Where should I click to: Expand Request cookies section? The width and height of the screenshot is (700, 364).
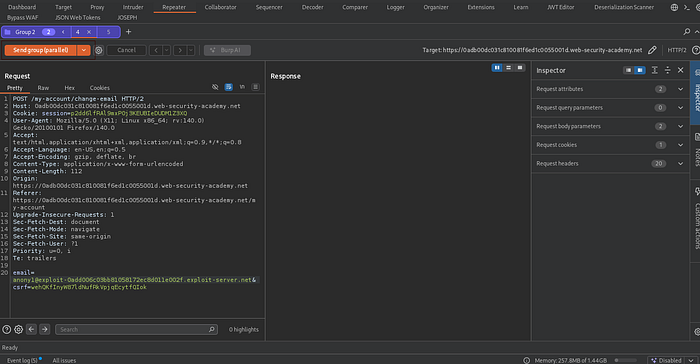click(610, 145)
